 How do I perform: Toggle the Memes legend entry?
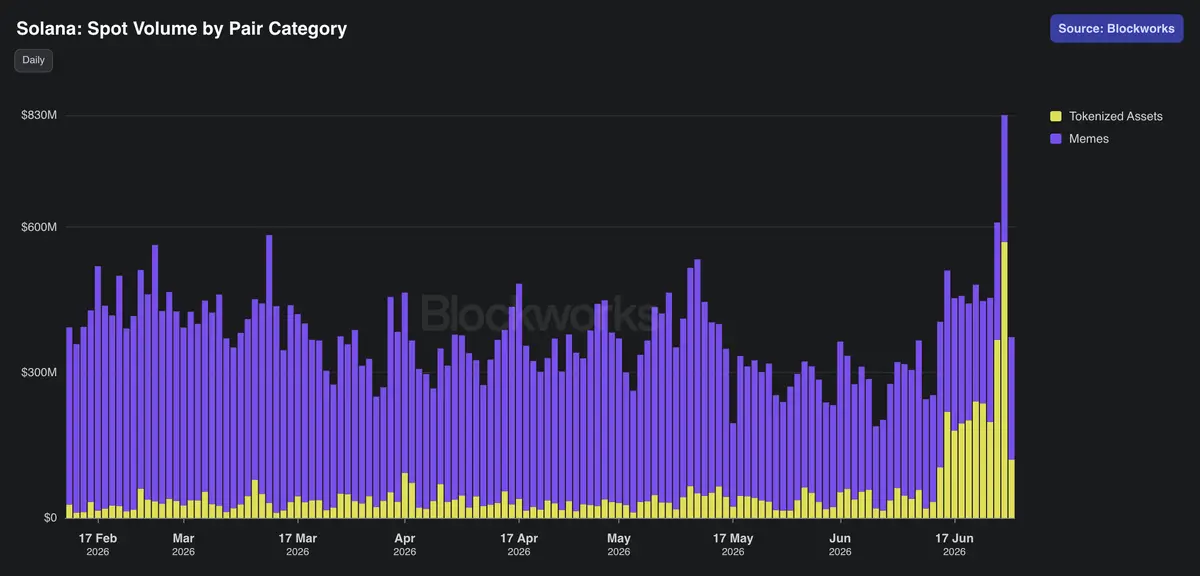click(1079, 139)
